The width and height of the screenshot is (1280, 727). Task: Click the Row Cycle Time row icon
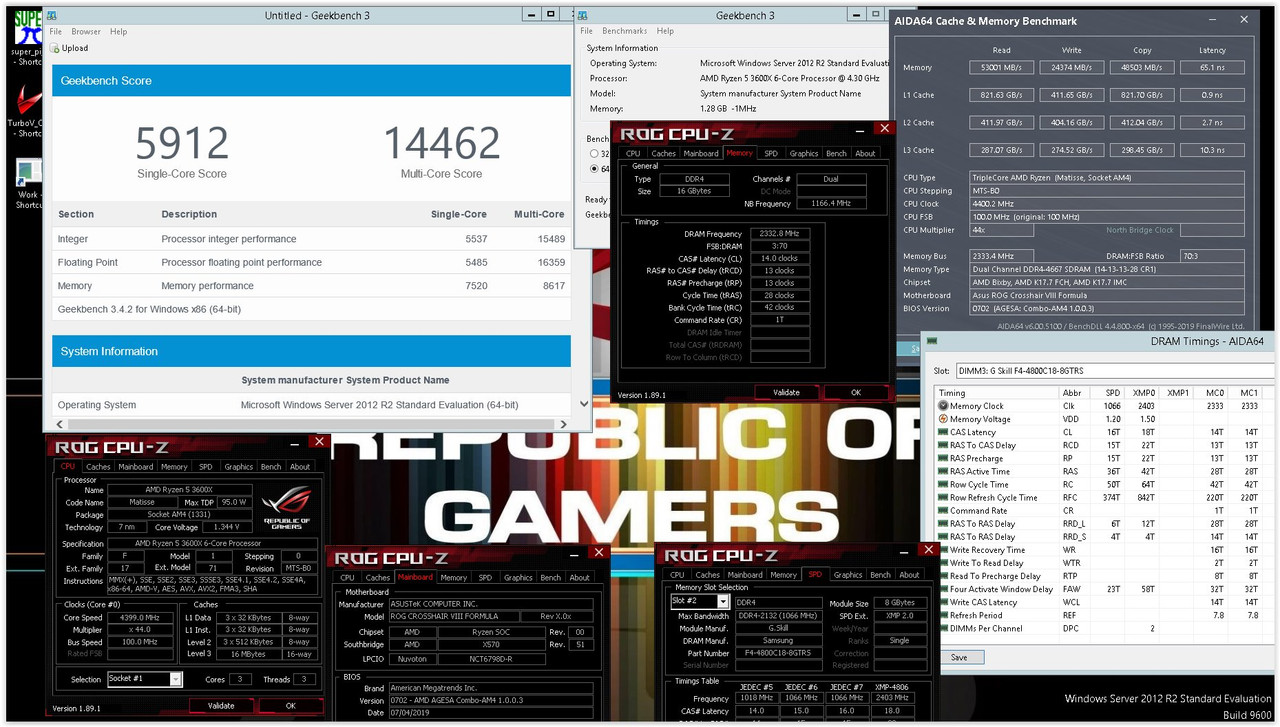pos(943,484)
